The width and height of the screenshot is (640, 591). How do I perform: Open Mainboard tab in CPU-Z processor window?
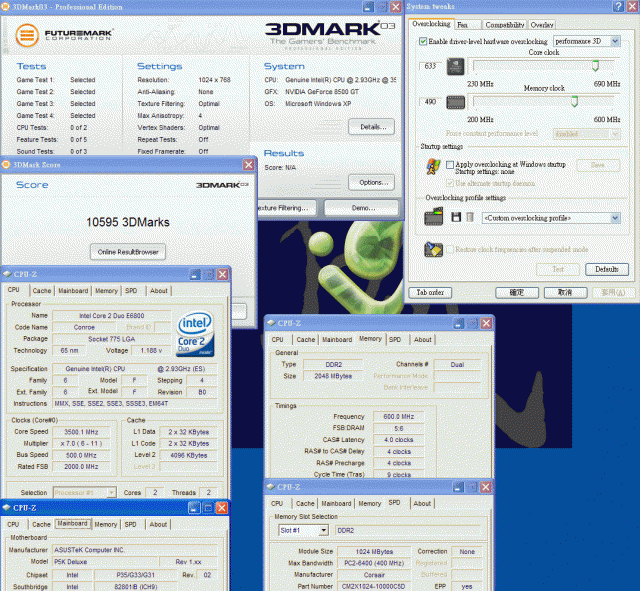click(x=73, y=291)
